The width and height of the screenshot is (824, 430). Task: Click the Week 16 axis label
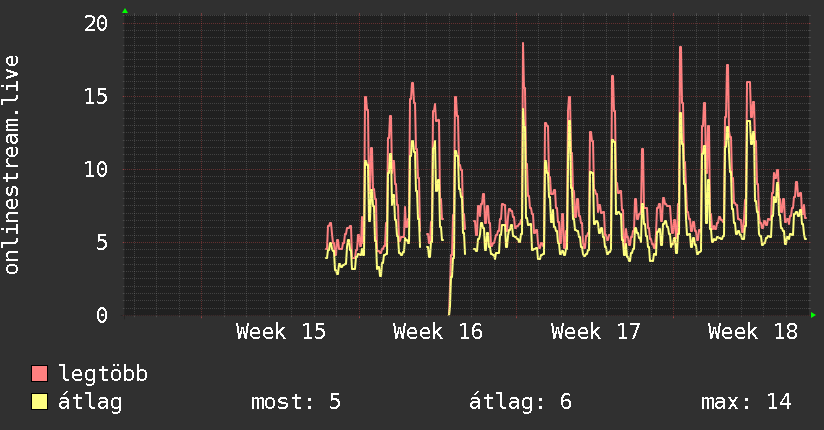coord(438,332)
